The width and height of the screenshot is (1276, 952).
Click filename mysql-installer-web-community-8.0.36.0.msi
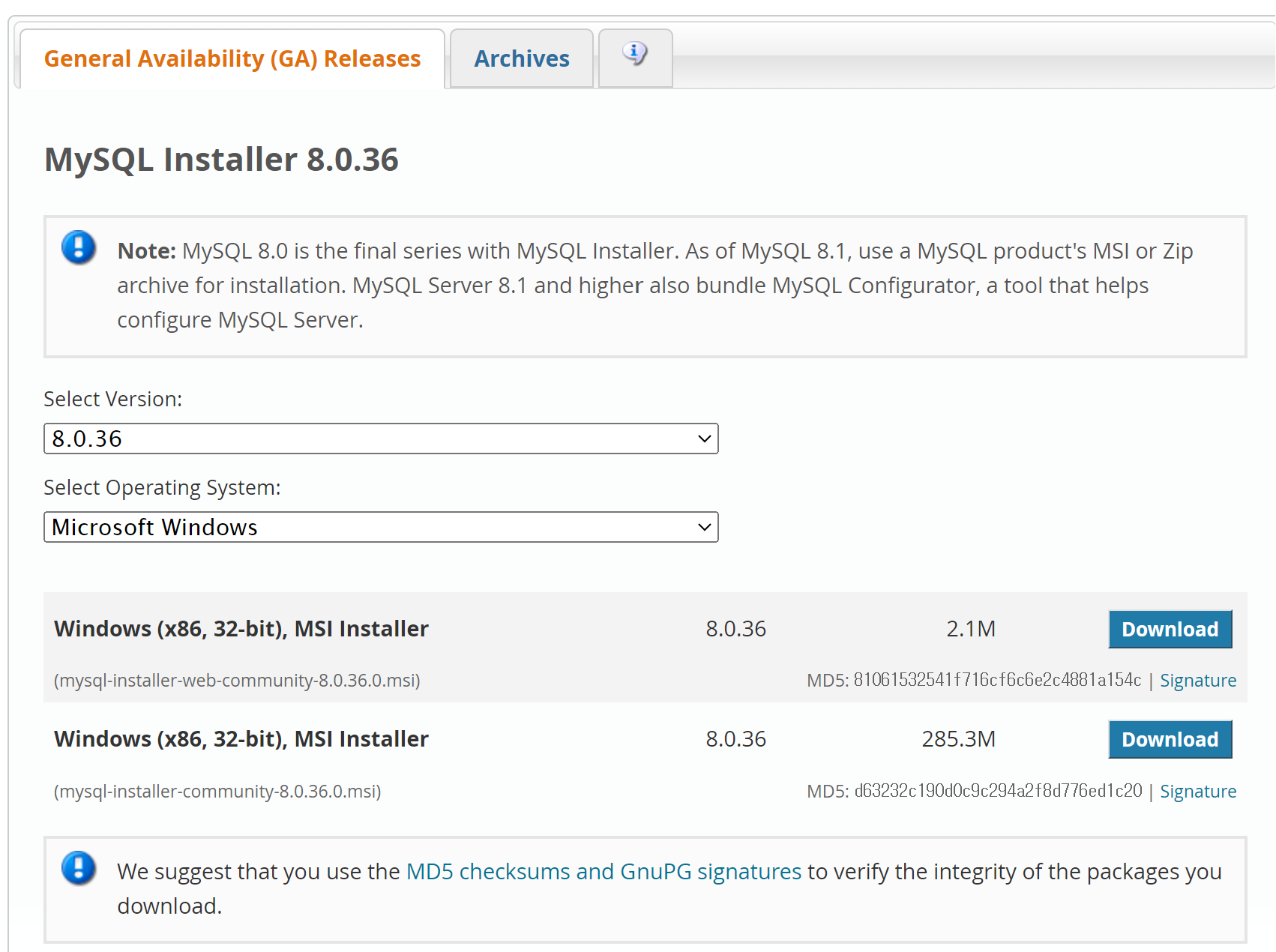click(x=237, y=681)
